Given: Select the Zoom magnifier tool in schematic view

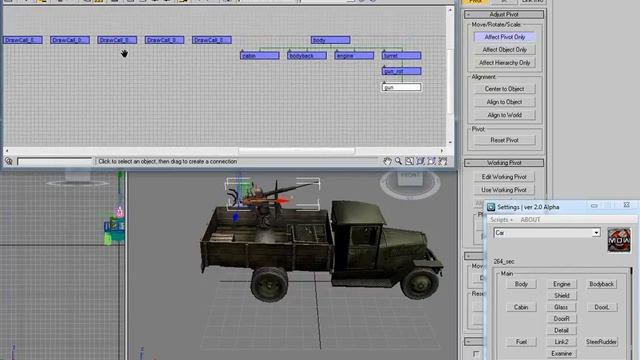Looking at the screenshot, I should tap(398, 162).
